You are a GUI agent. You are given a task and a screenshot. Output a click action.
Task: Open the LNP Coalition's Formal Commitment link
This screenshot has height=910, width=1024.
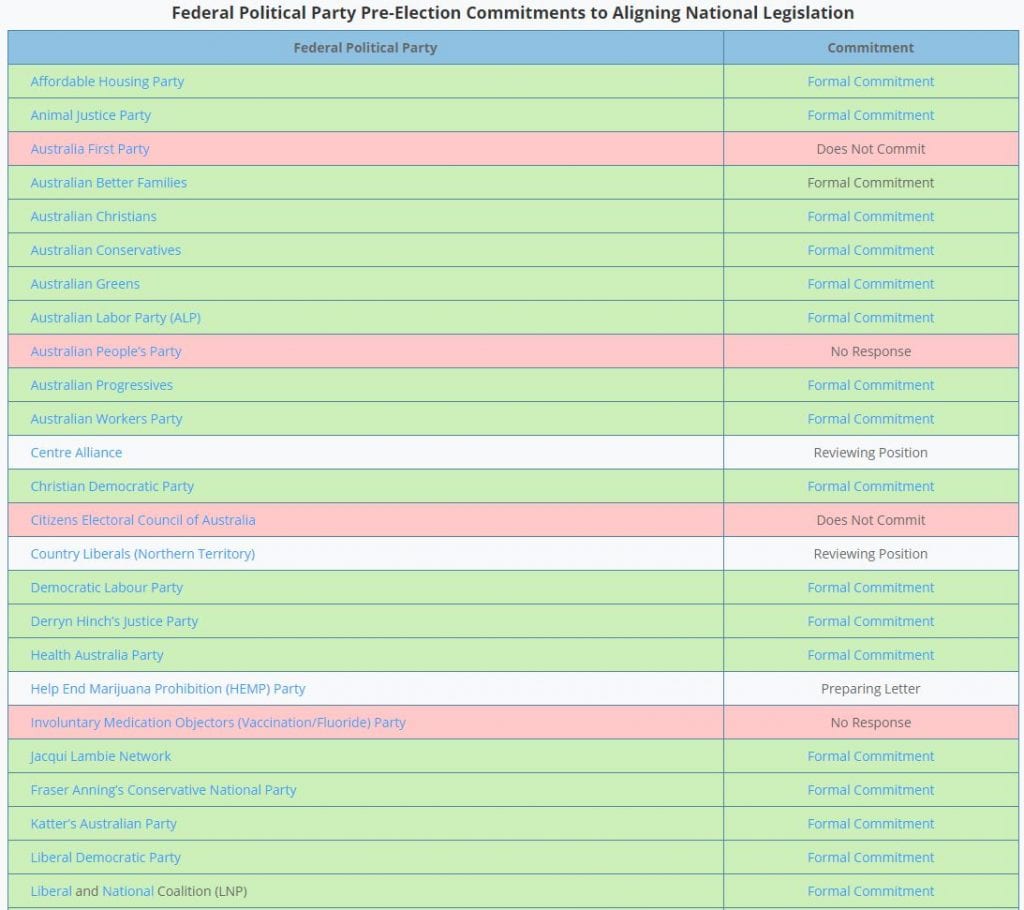click(x=871, y=891)
